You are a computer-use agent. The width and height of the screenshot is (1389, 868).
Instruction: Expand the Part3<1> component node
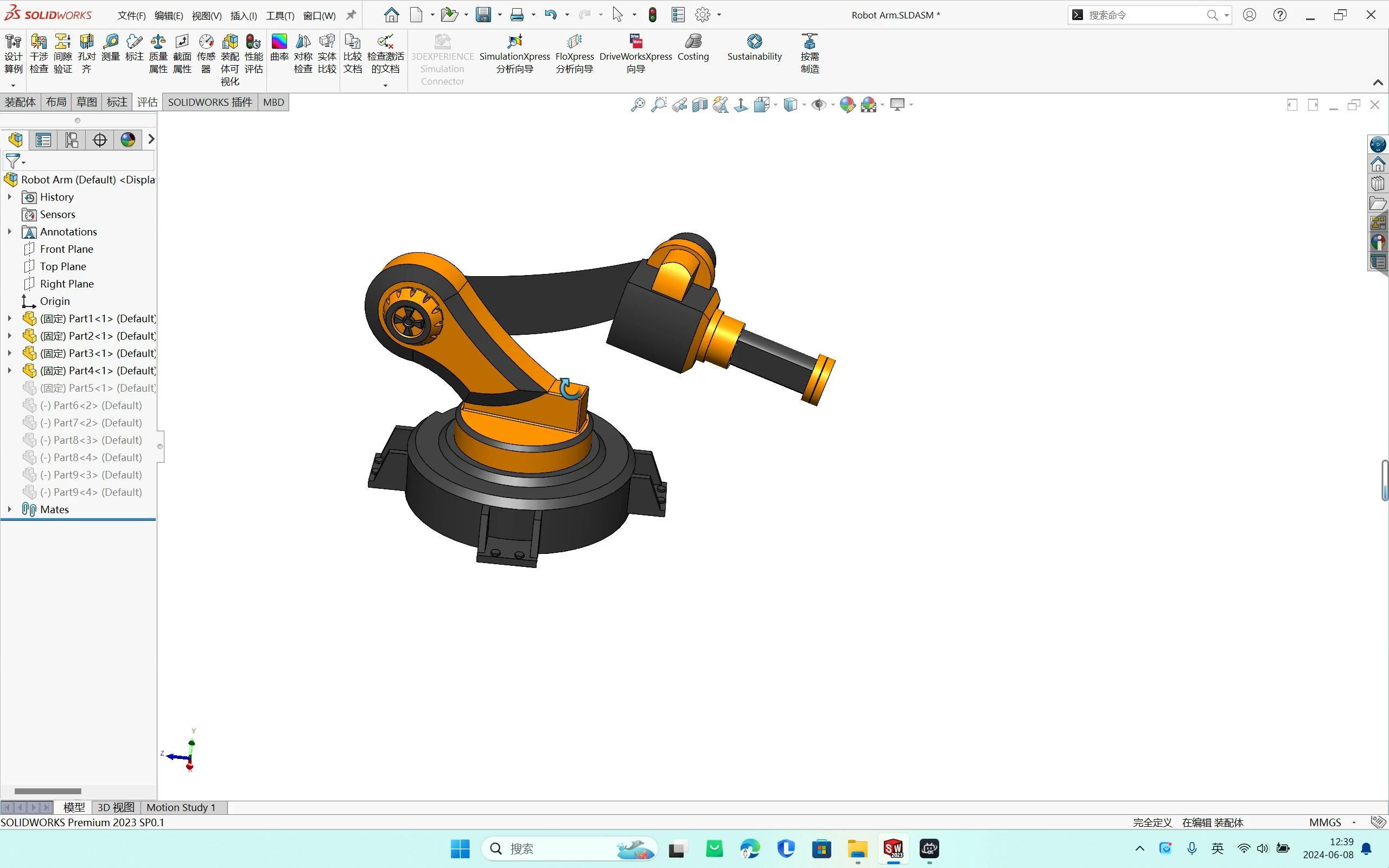10,353
